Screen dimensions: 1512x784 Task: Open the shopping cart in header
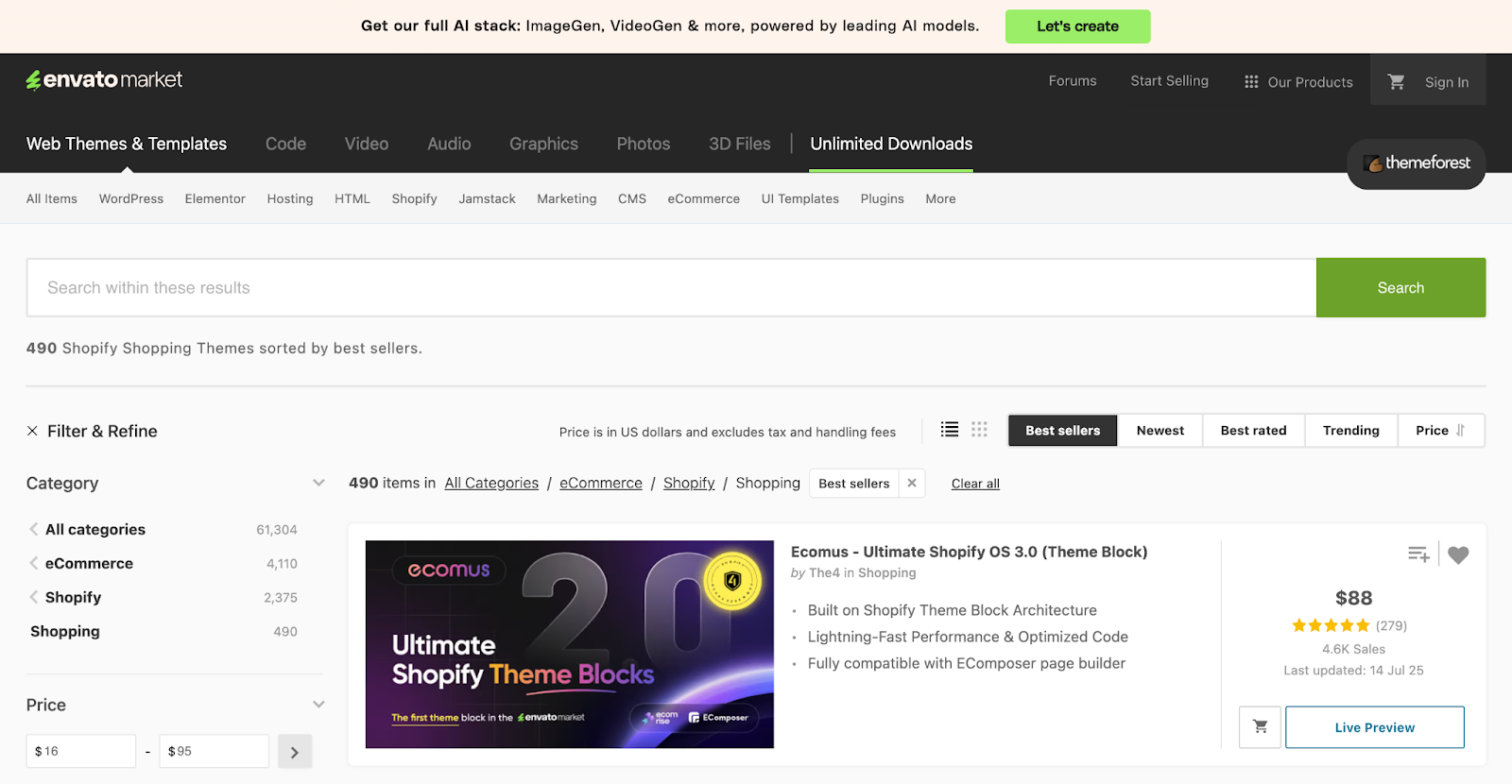point(1396,82)
